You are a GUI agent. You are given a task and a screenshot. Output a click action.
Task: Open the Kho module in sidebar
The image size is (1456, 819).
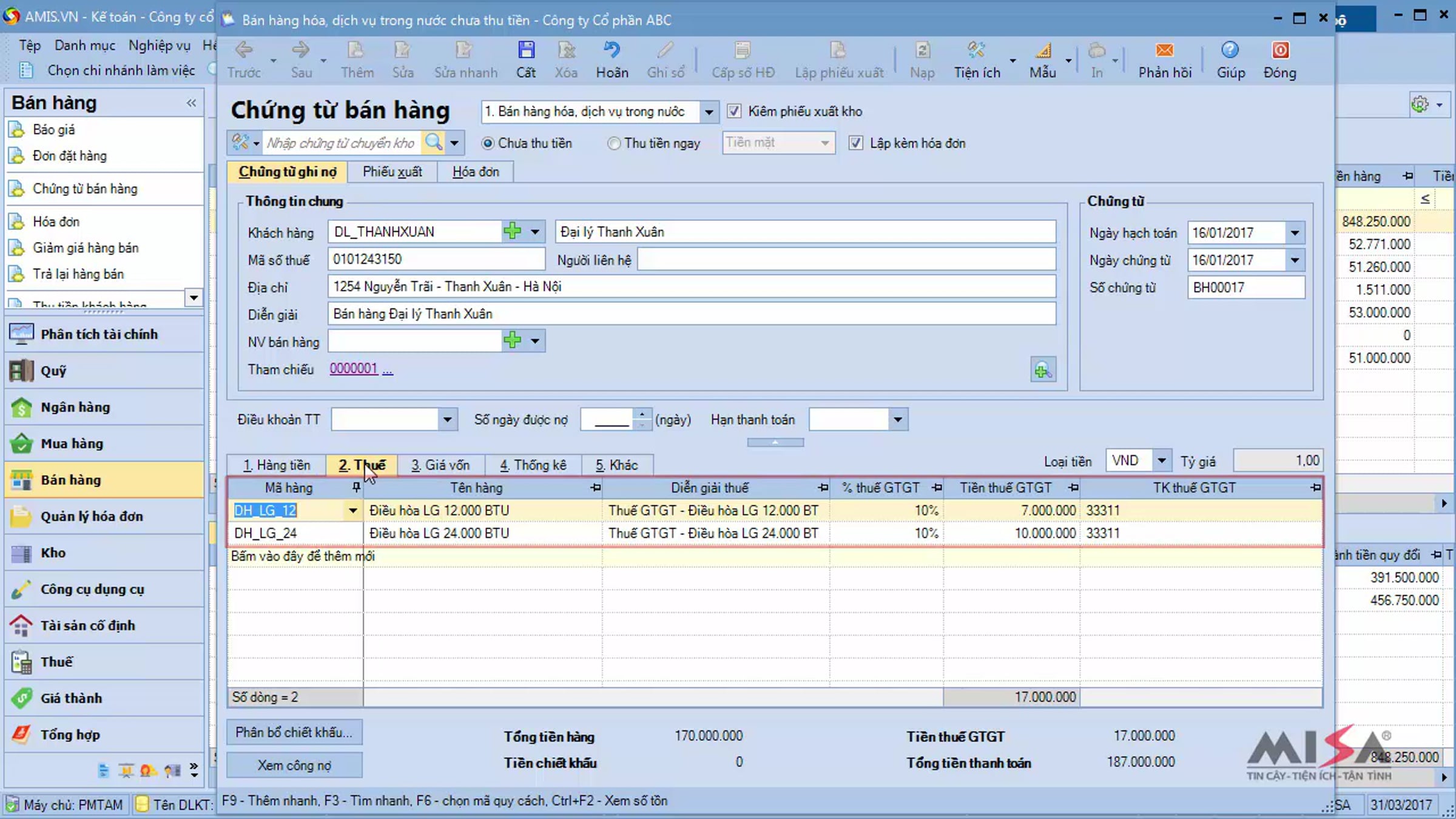[x=104, y=553]
